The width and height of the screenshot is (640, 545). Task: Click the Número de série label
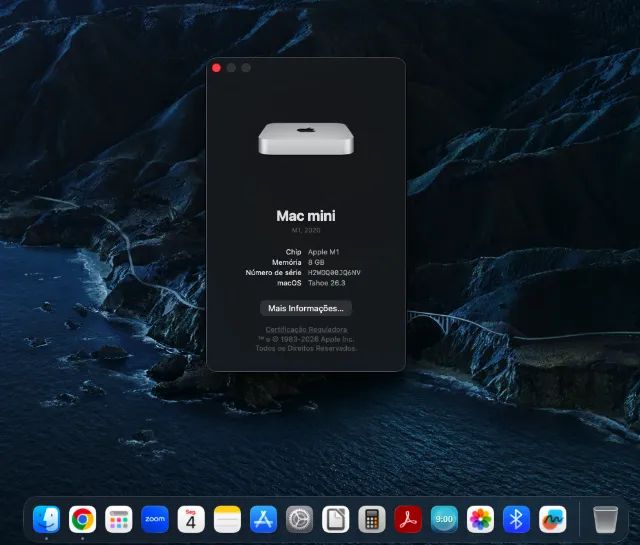(273, 272)
